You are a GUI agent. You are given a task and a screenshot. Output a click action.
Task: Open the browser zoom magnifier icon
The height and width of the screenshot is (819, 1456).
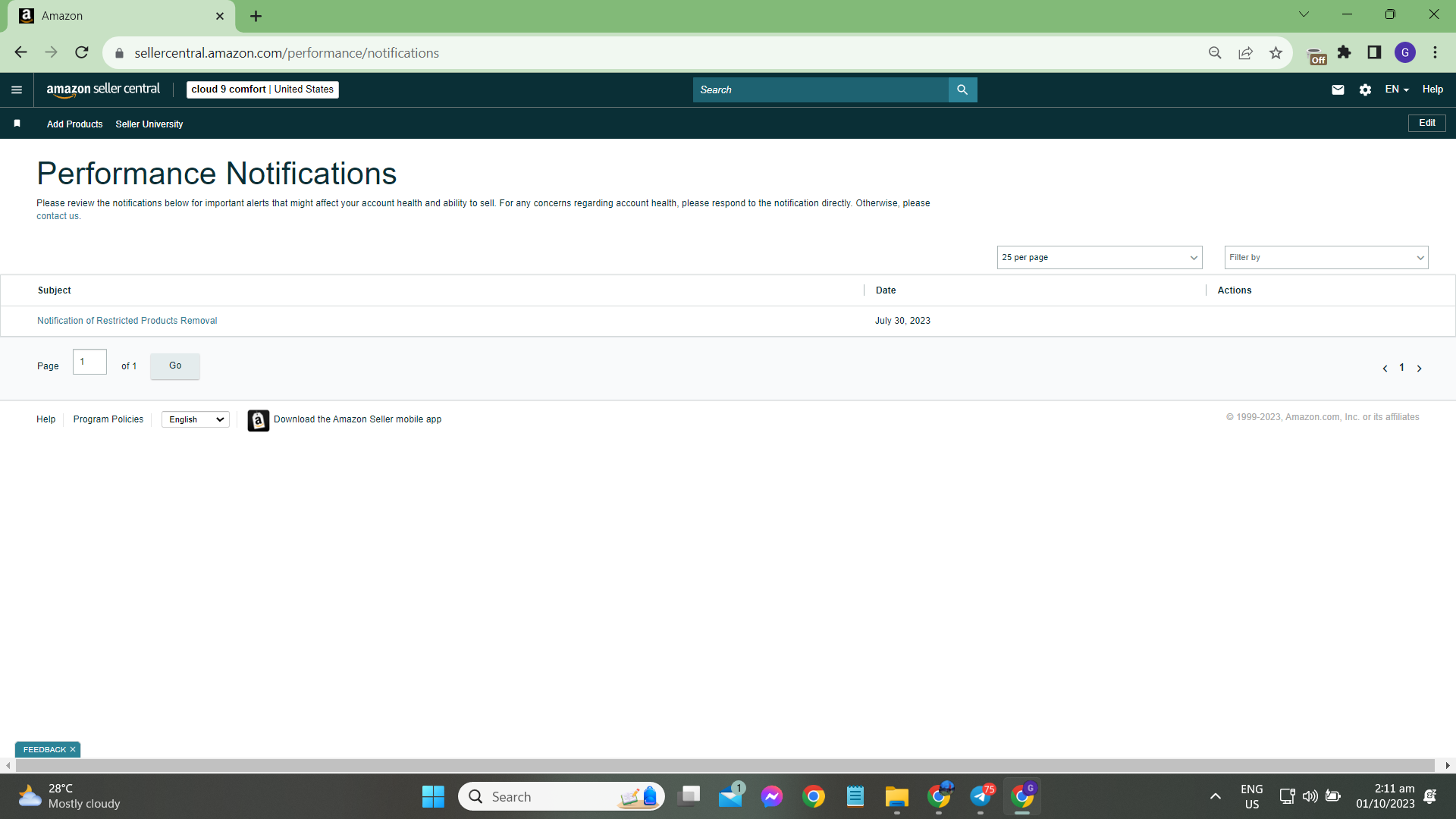(x=1215, y=52)
